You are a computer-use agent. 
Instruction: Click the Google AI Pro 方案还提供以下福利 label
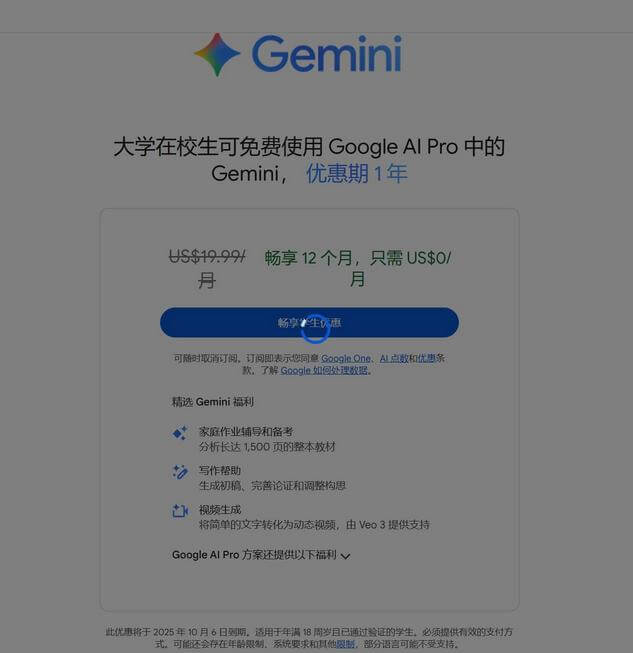point(254,555)
